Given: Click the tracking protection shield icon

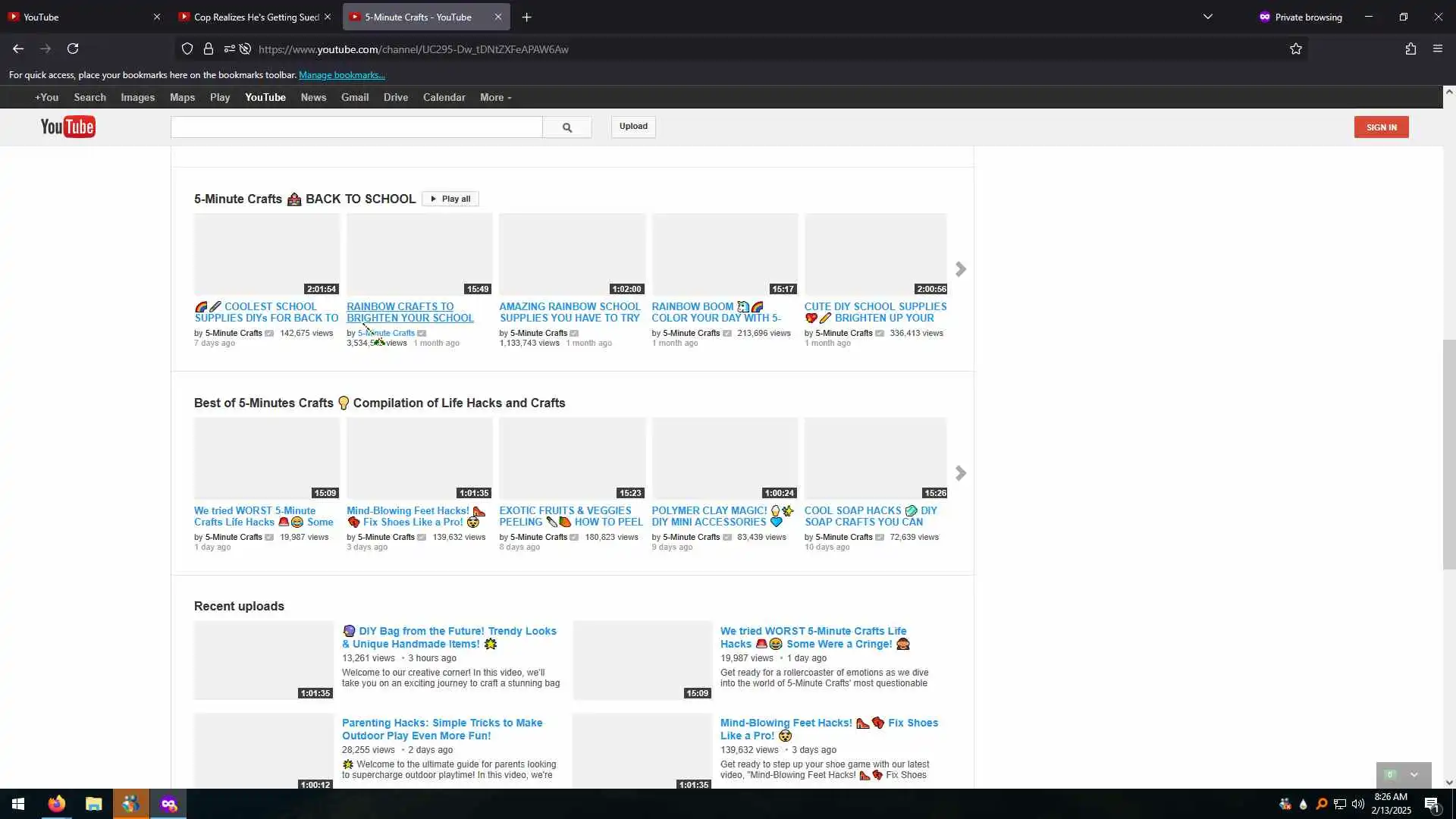Looking at the screenshot, I should point(187,49).
